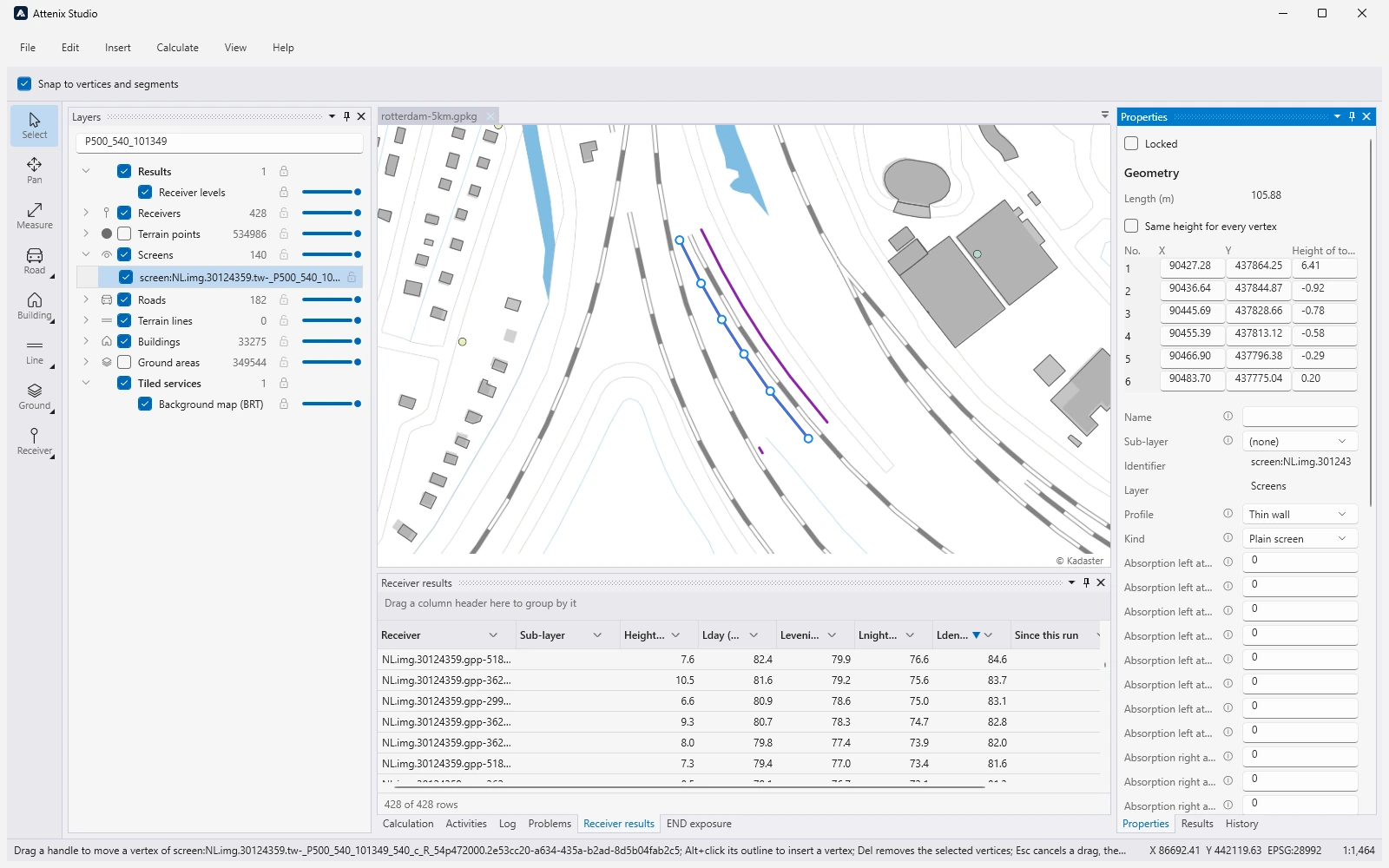Check Same height for every vertex

1131,226
